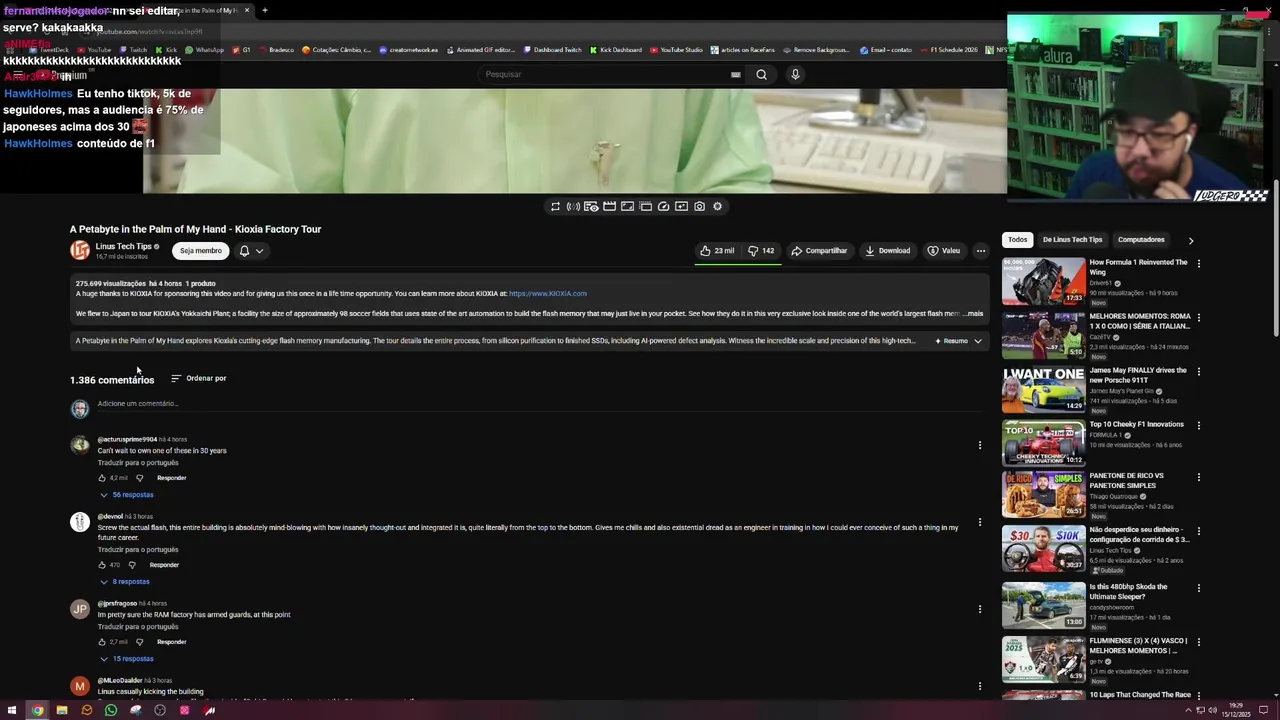This screenshot has height=720, width=1280.
Task: Open options for 'How Formula 1 Reinvented The Wing'
Action: (x=1199, y=263)
